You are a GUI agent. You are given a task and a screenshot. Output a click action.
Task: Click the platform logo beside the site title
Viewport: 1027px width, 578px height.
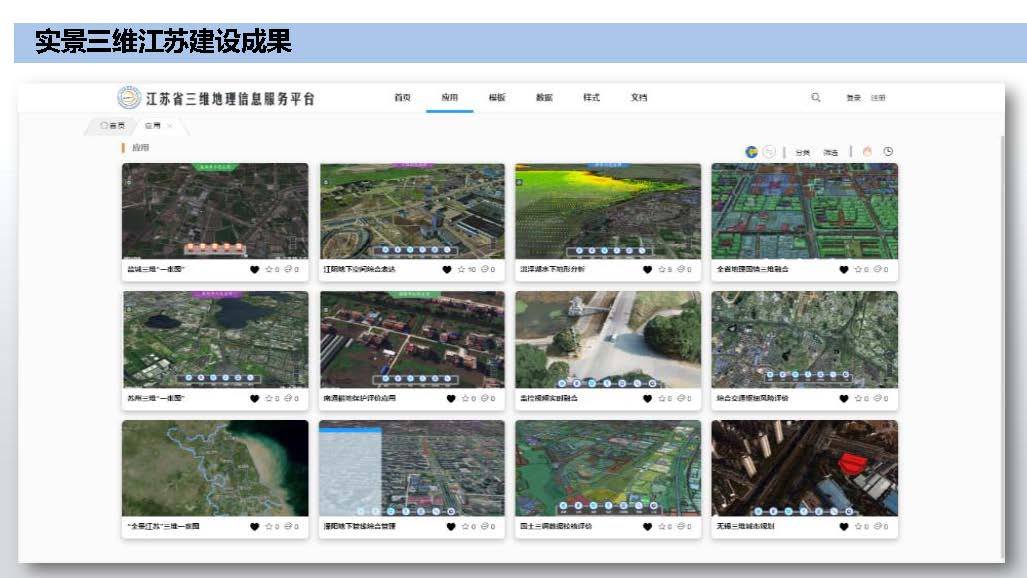coord(130,98)
